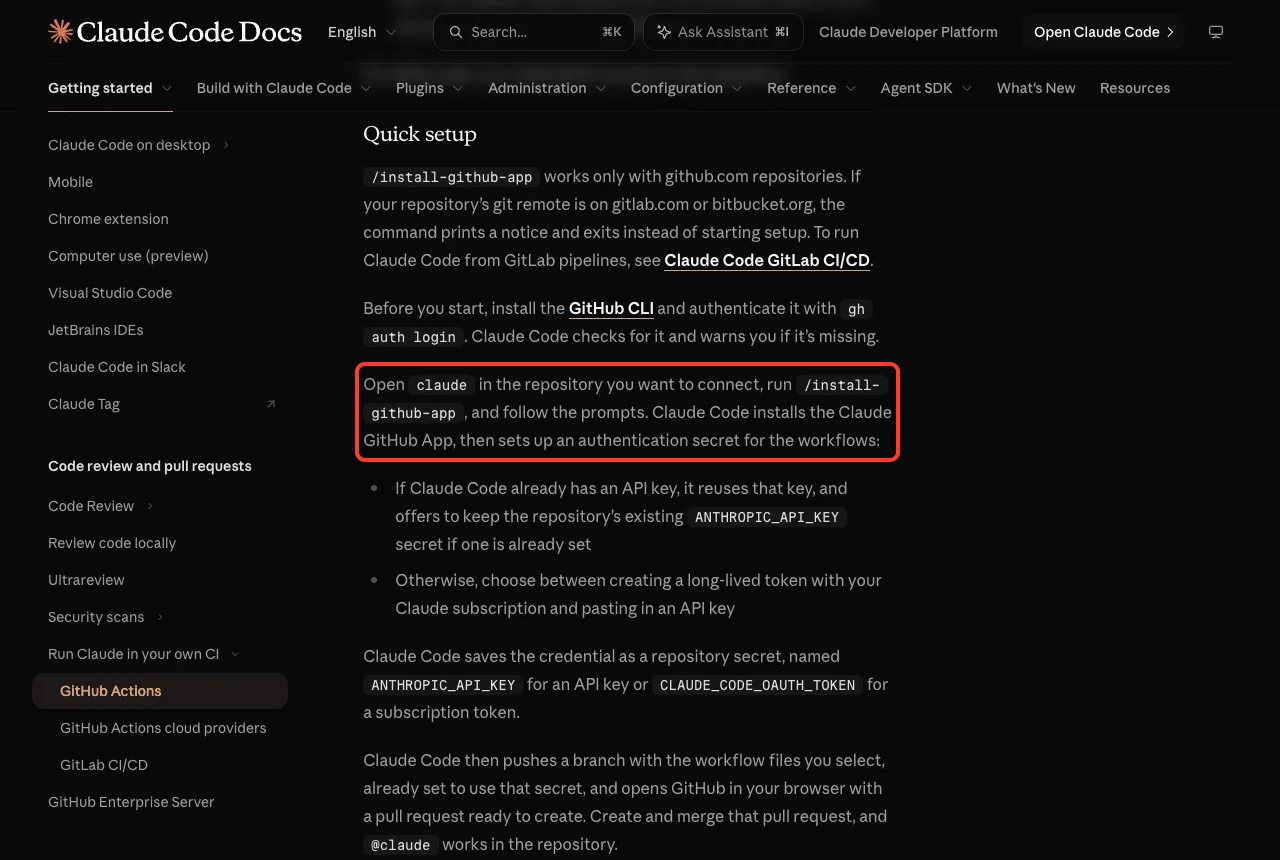Expand the Build with Claude Code menu

(x=284, y=88)
